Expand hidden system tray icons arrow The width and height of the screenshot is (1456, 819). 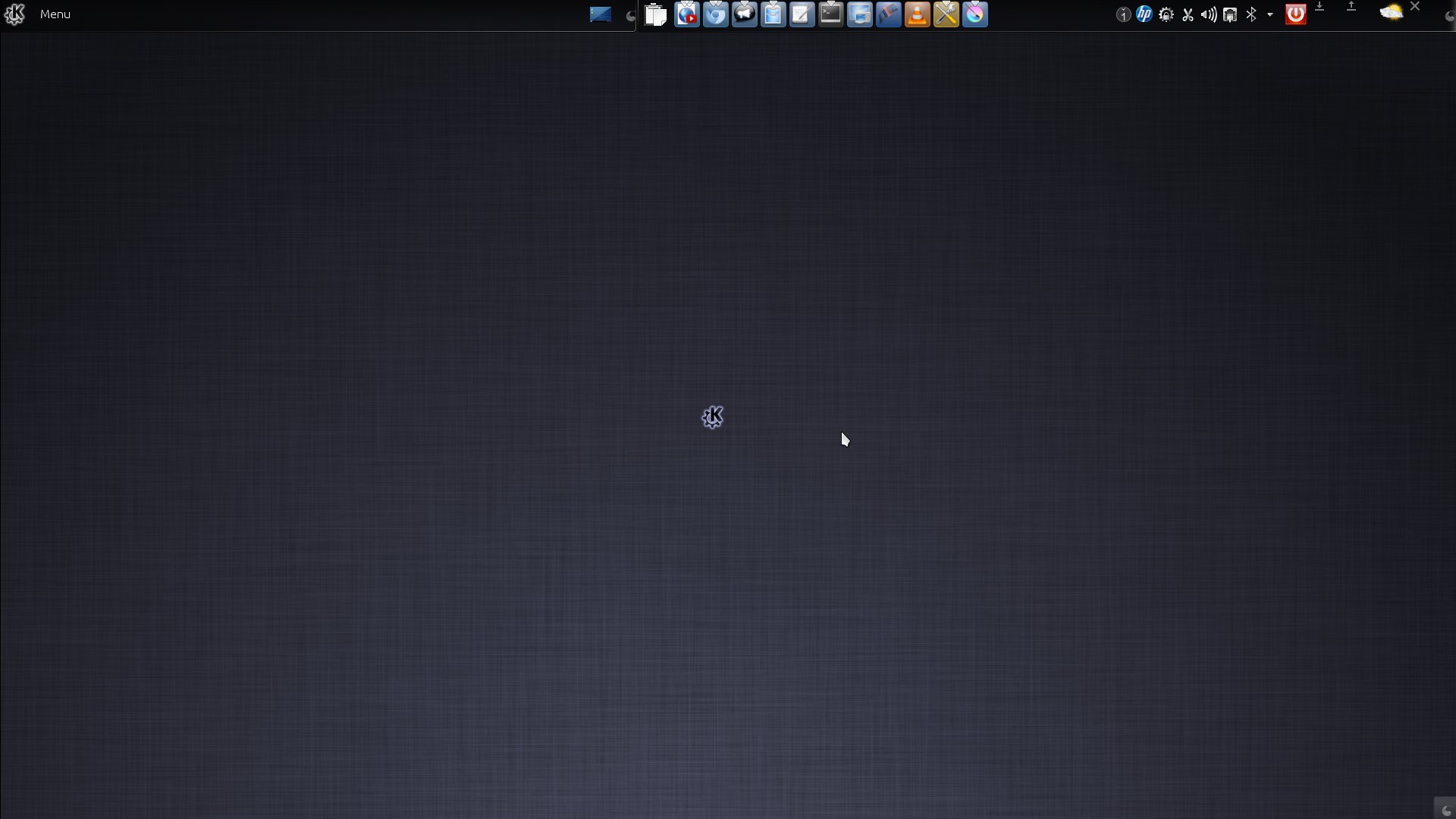1270,14
